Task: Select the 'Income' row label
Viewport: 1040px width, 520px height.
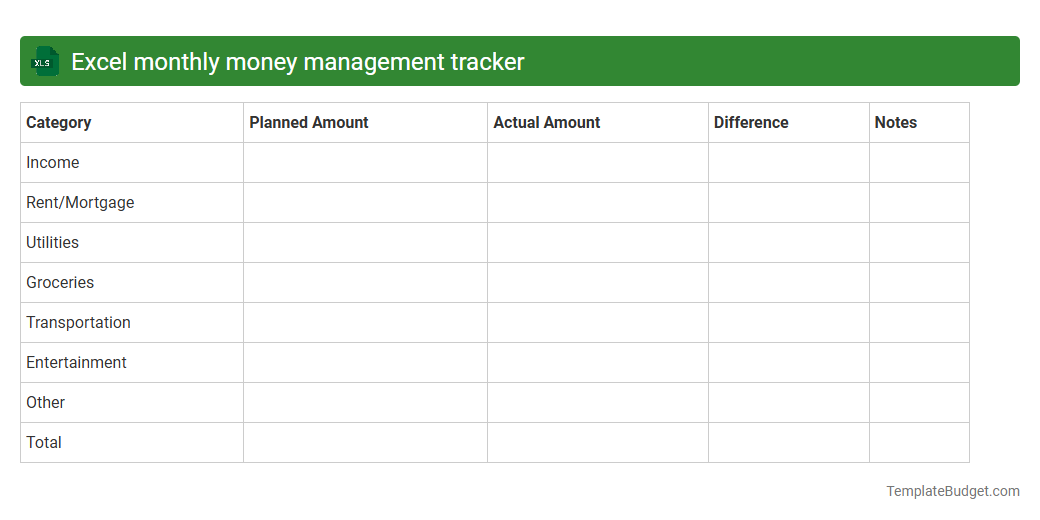Action: point(52,162)
